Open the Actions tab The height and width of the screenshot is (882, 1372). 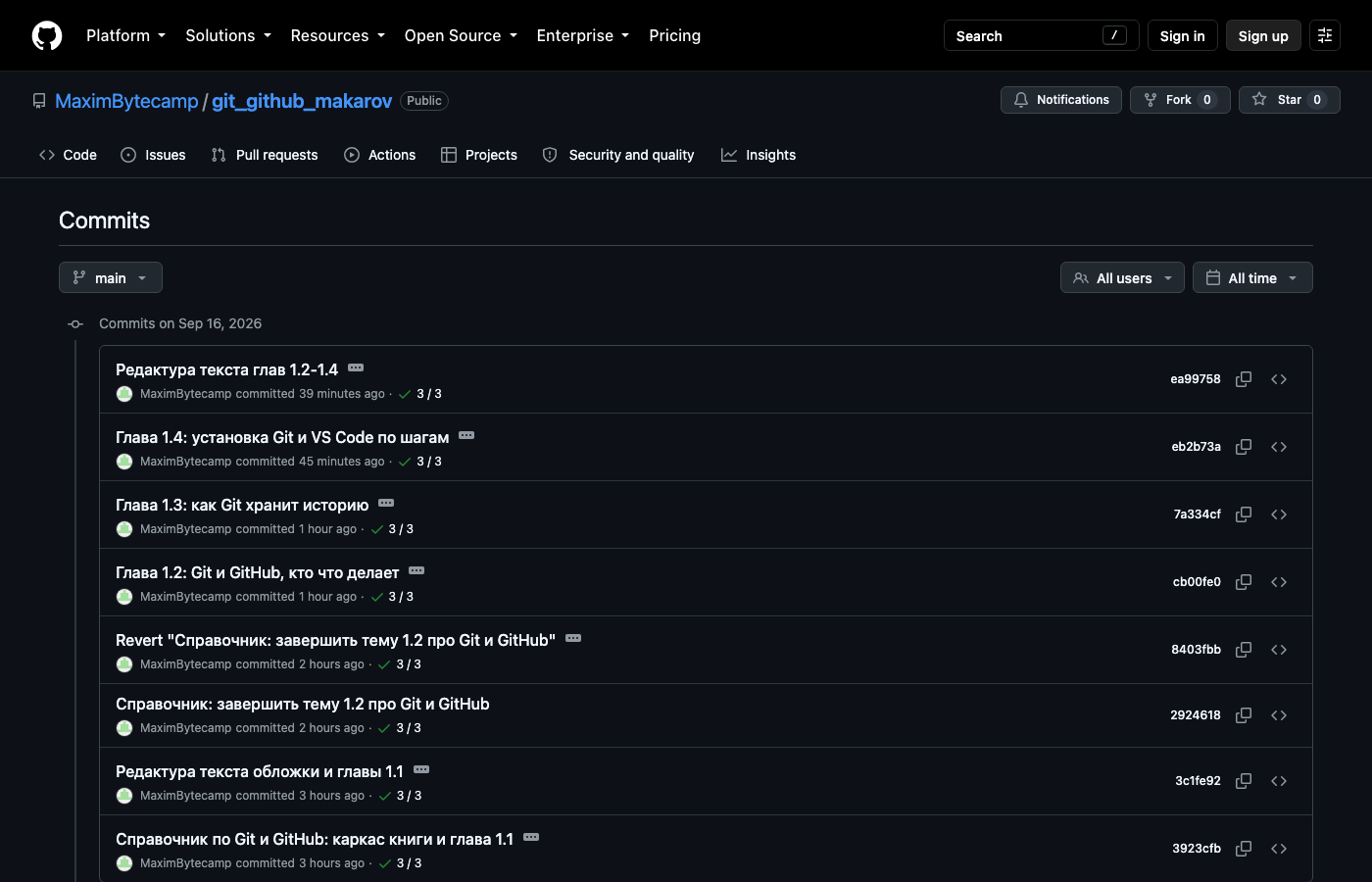[x=380, y=155]
